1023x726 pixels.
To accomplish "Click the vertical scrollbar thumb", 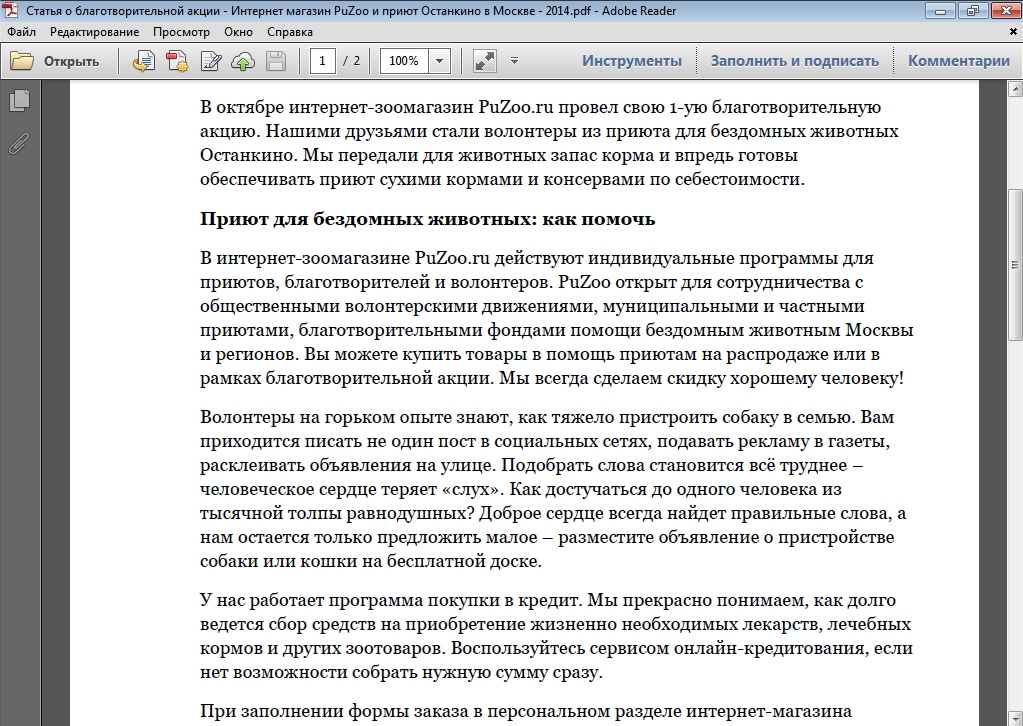I will click(x=1015, y=264).
